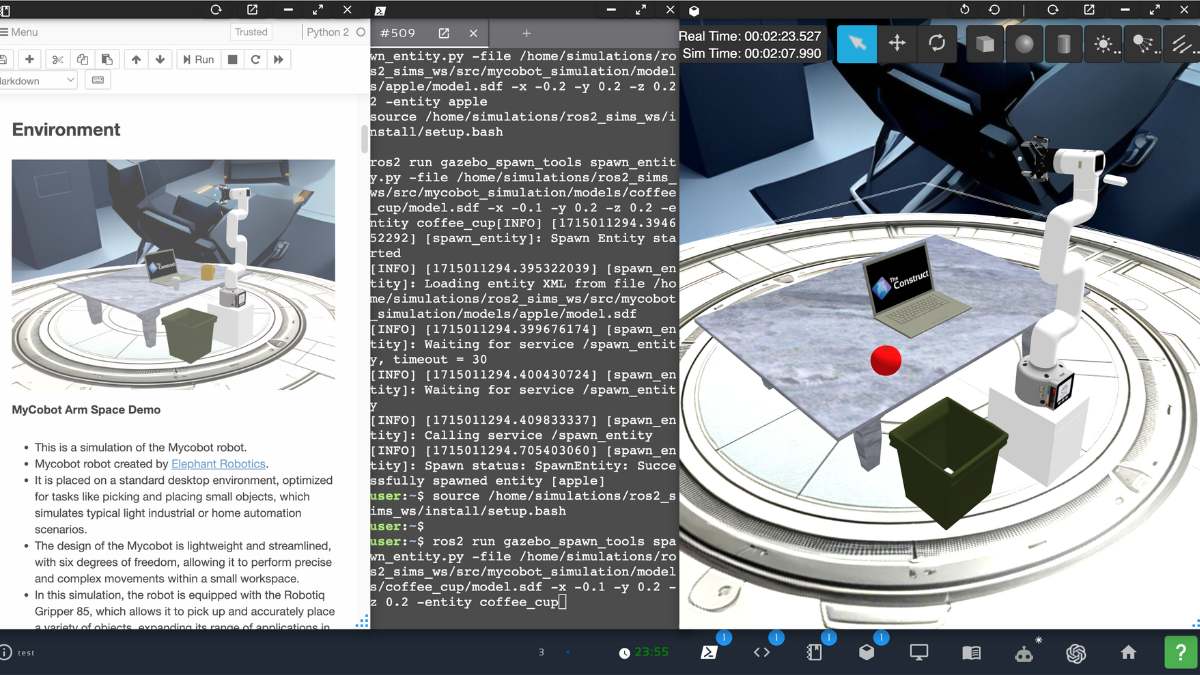The width and height of the screenshot is (1200, 675).
Task: Toggle the notebook Trusted indicator
Action: pos(251,32)
